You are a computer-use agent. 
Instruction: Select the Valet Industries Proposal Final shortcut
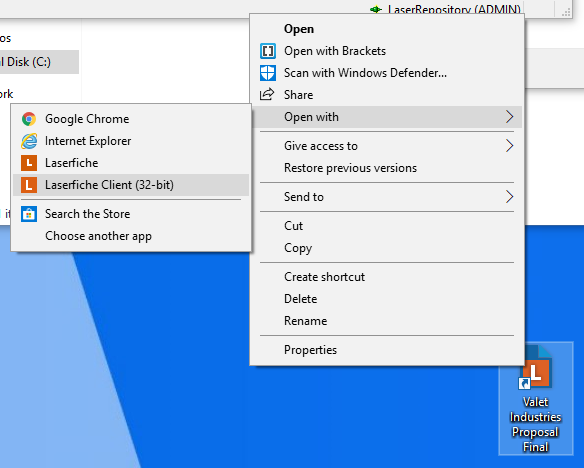pos(536,398)
